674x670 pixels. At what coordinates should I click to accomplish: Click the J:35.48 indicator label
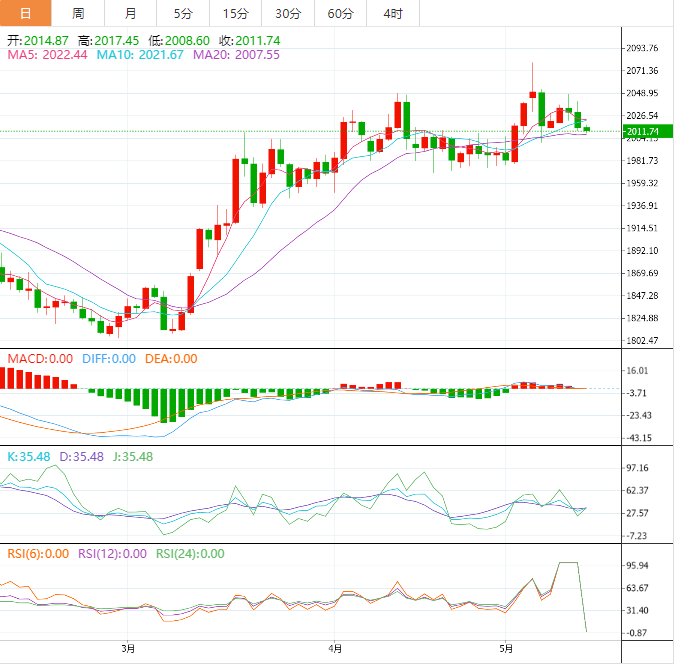(x=133, y=456)
